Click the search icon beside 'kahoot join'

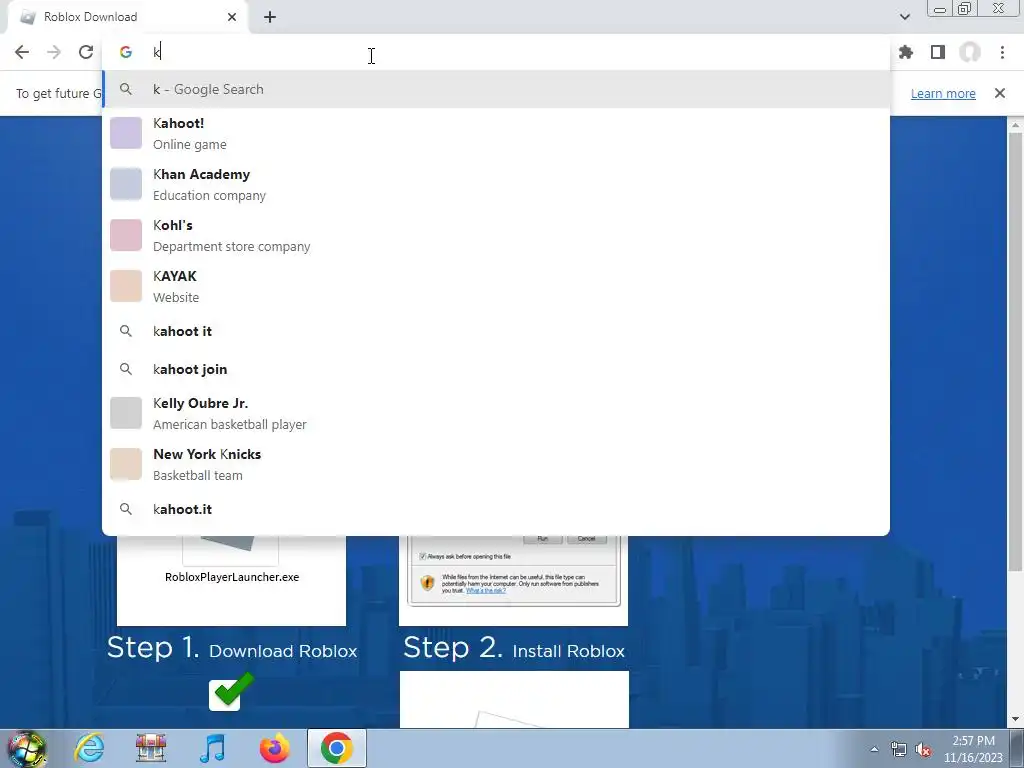(126, 369)
